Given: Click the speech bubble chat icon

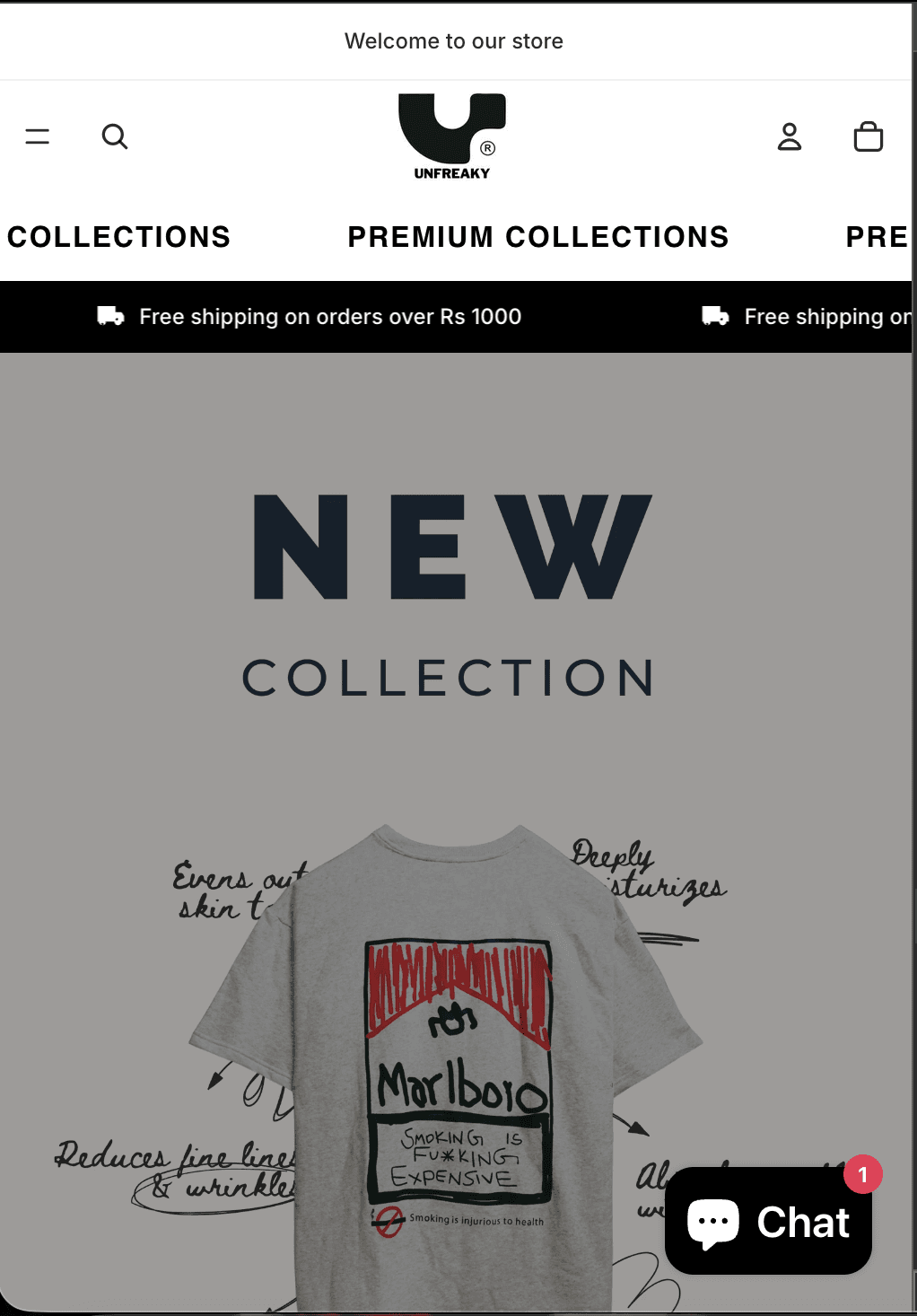Looking at the screenshot, I should [713, 1223].
